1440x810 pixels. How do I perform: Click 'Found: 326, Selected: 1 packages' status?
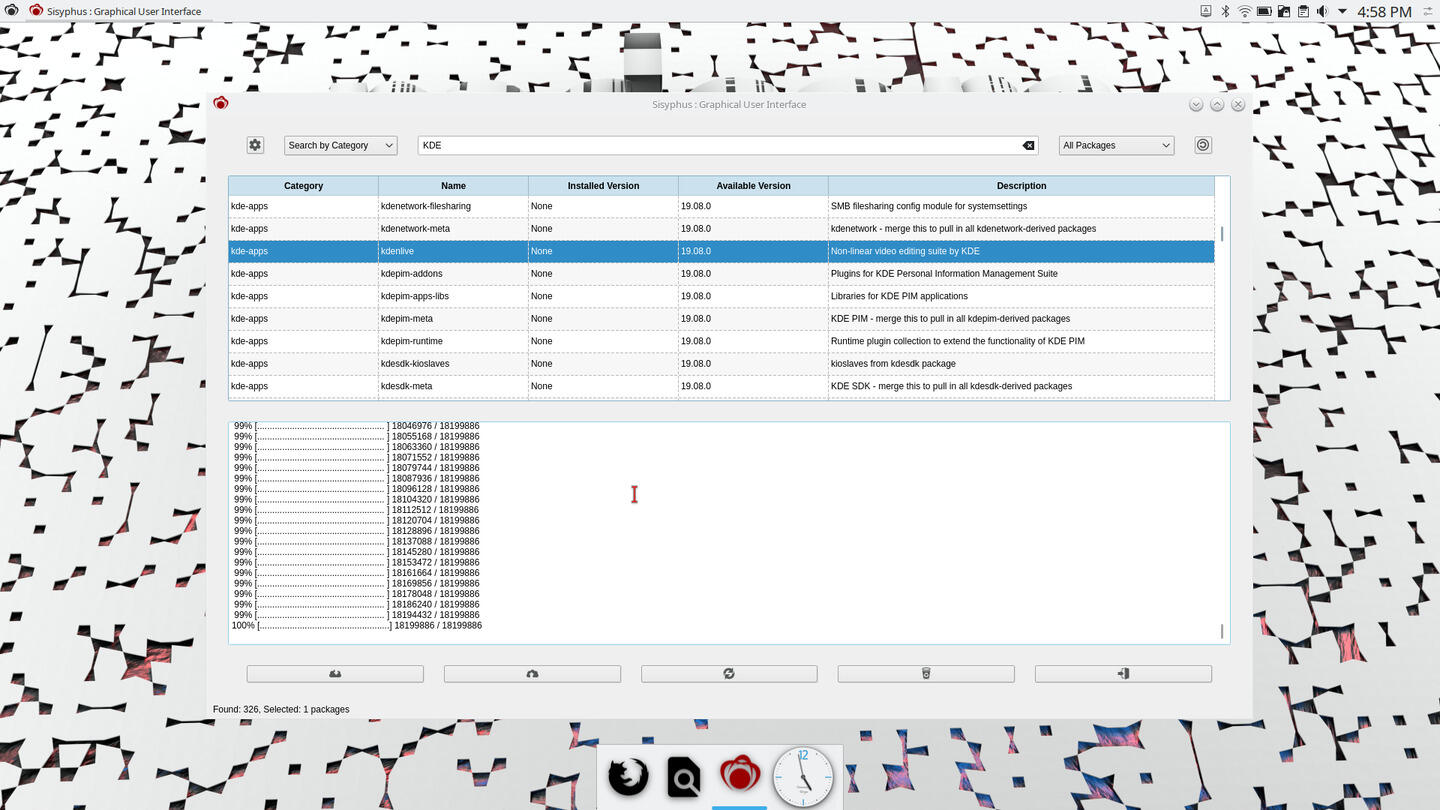[x=281, y=709]
